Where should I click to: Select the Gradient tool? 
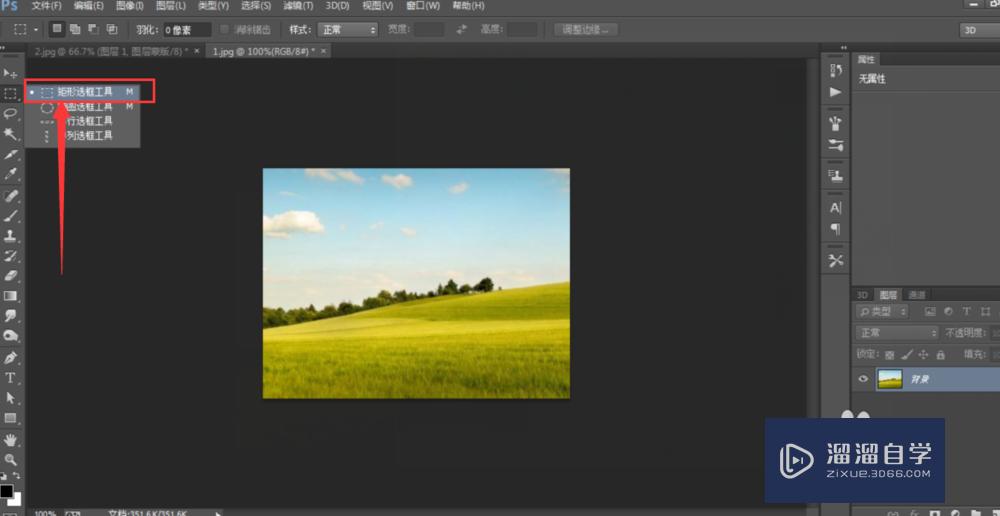(x=10, y=296)
